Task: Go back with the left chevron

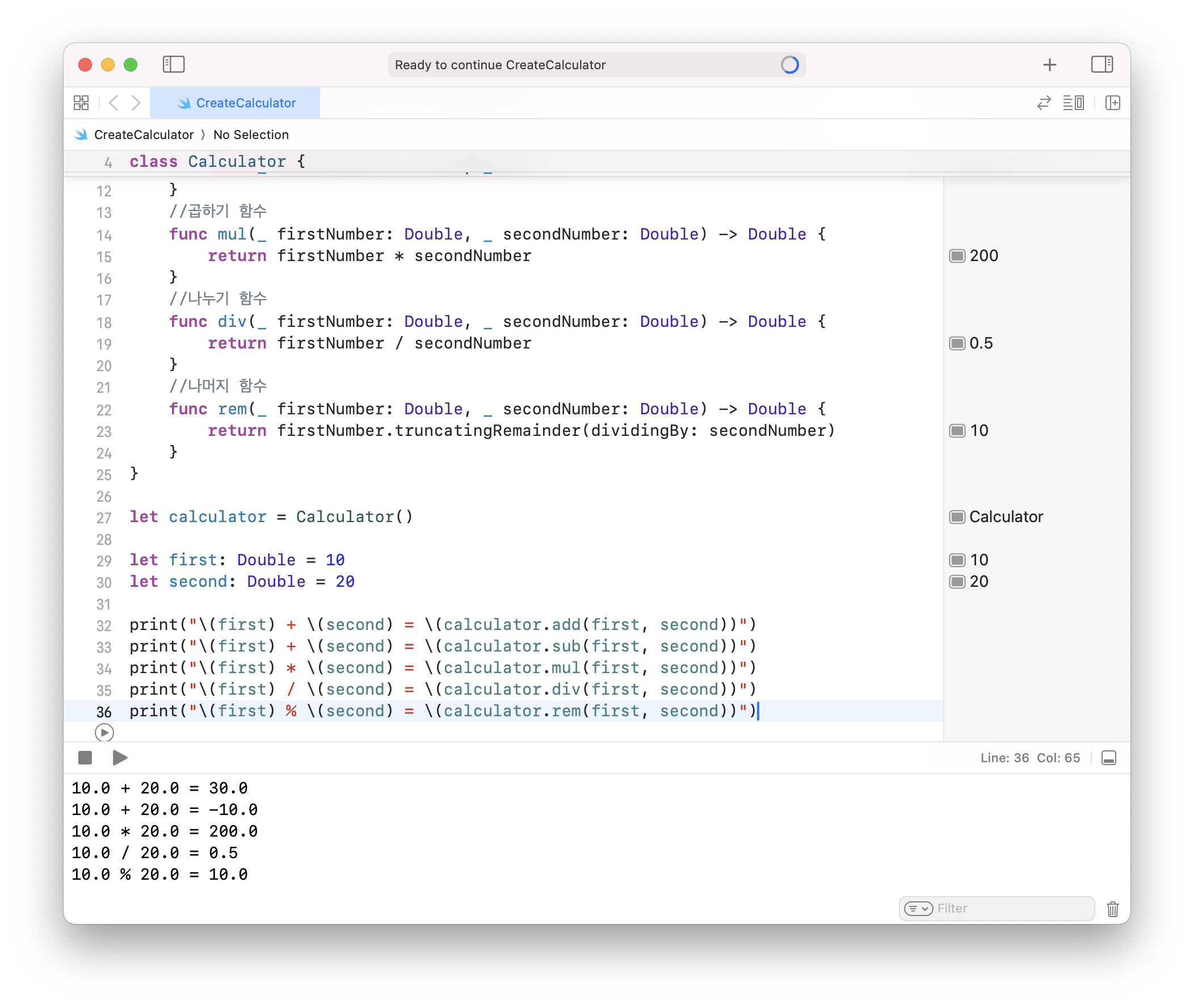Action: (113, 103)
